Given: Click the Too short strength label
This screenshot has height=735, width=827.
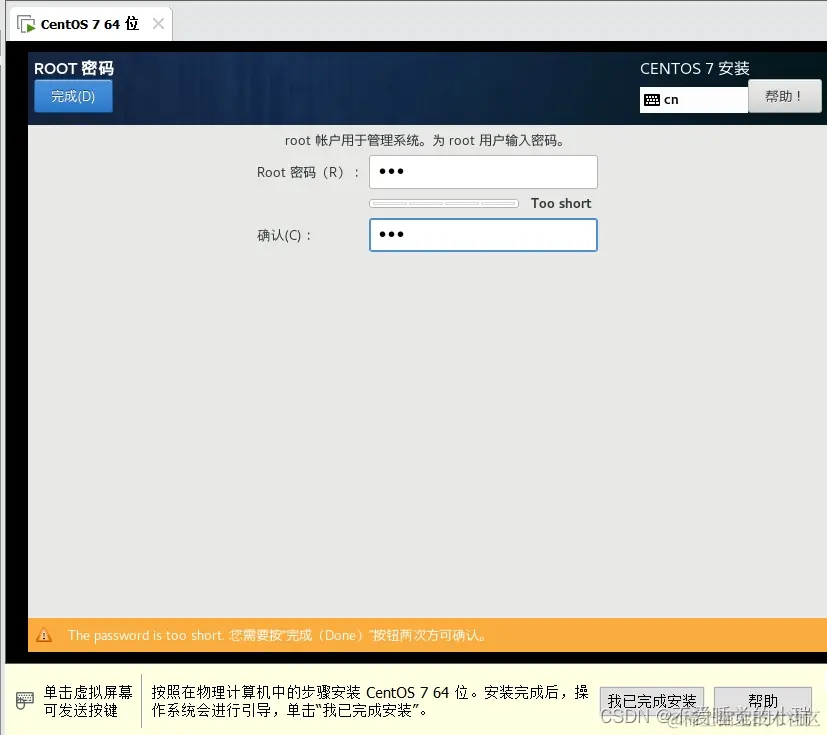Looking at the screenshot, I should click(561, 204).
